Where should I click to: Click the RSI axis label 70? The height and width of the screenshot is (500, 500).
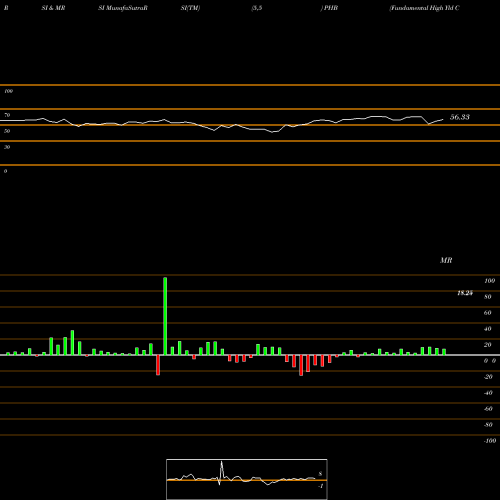(7, 115)
